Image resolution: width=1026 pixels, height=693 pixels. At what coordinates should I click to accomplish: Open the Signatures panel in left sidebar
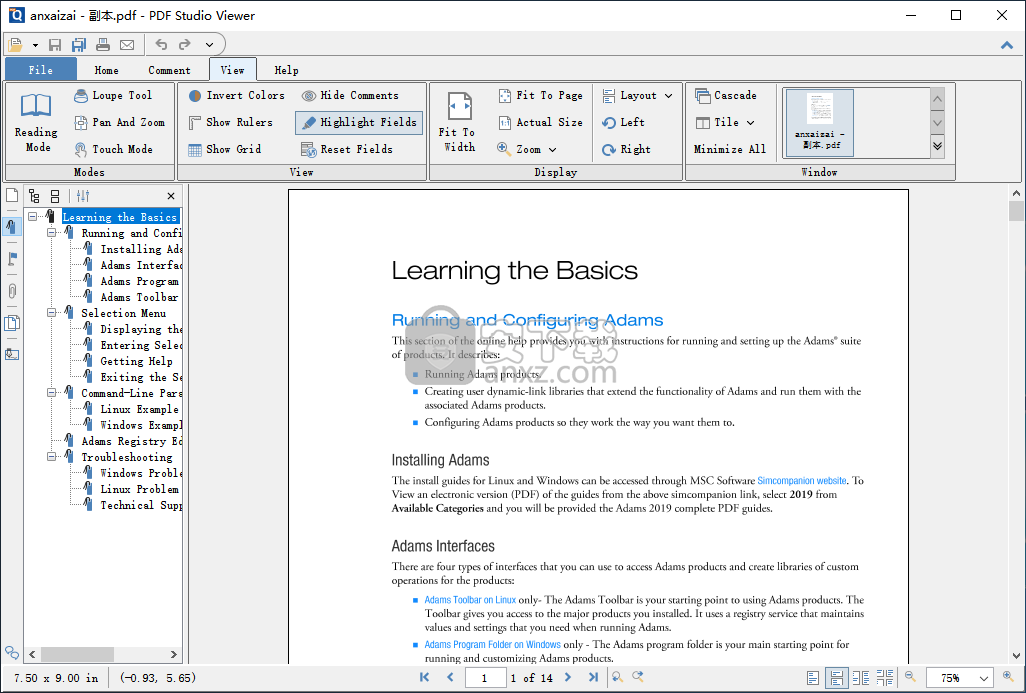click(12, 354)
